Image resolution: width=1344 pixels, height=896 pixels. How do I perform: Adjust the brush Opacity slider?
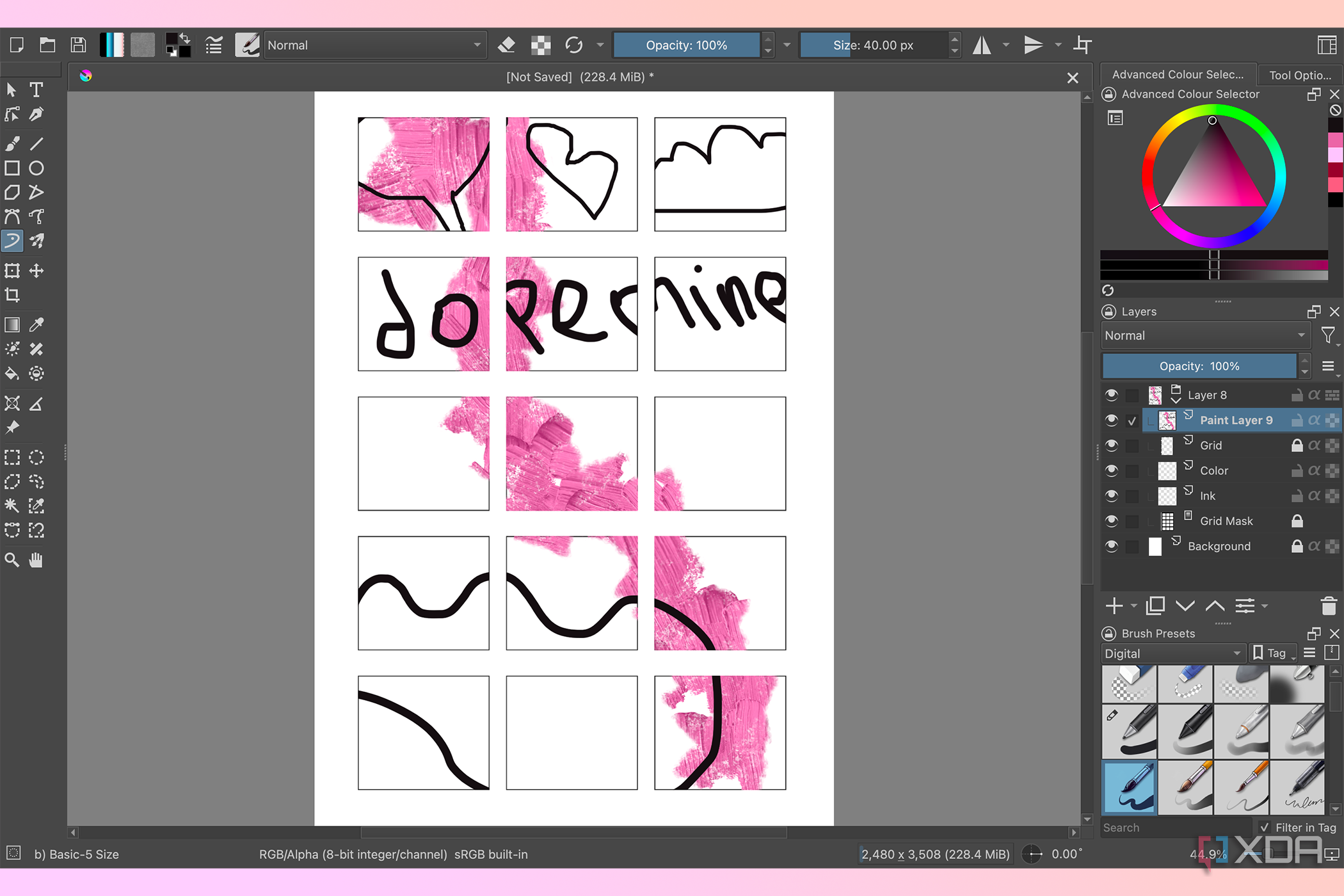coord(687,45)
